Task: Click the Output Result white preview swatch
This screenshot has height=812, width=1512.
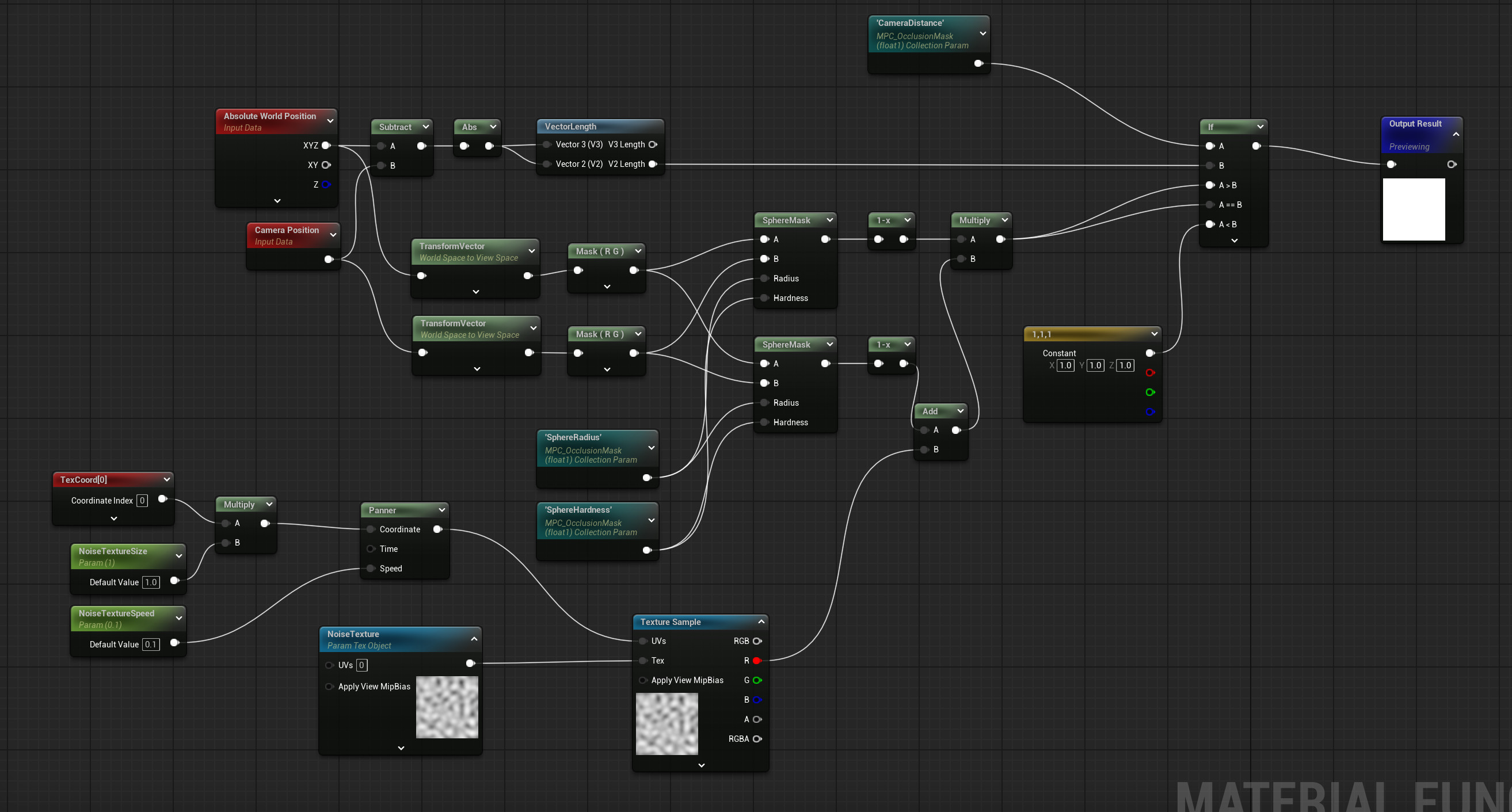Action: click(x=1414, y=209)
